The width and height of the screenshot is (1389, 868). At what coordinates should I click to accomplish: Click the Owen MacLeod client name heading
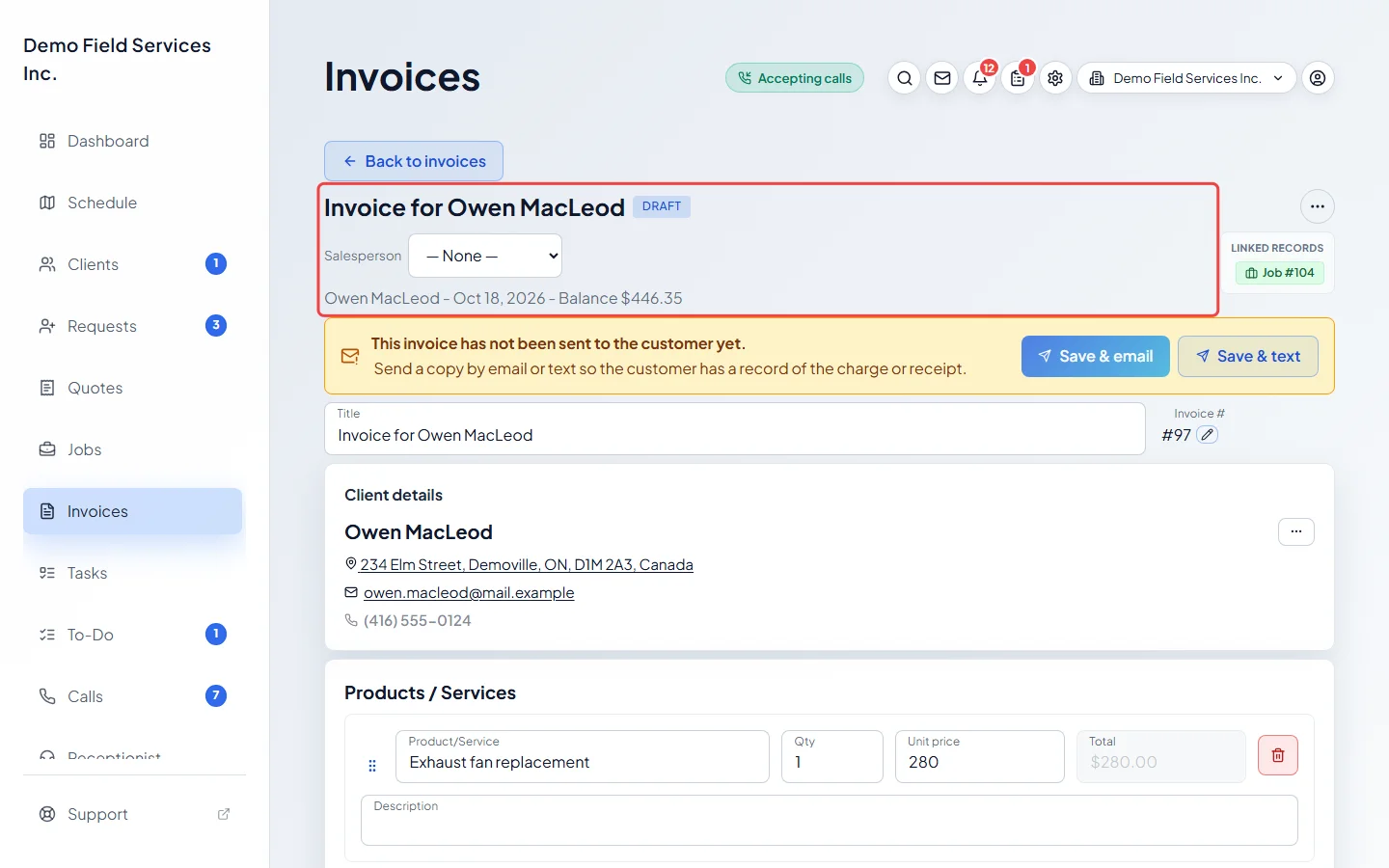[419, 532]
